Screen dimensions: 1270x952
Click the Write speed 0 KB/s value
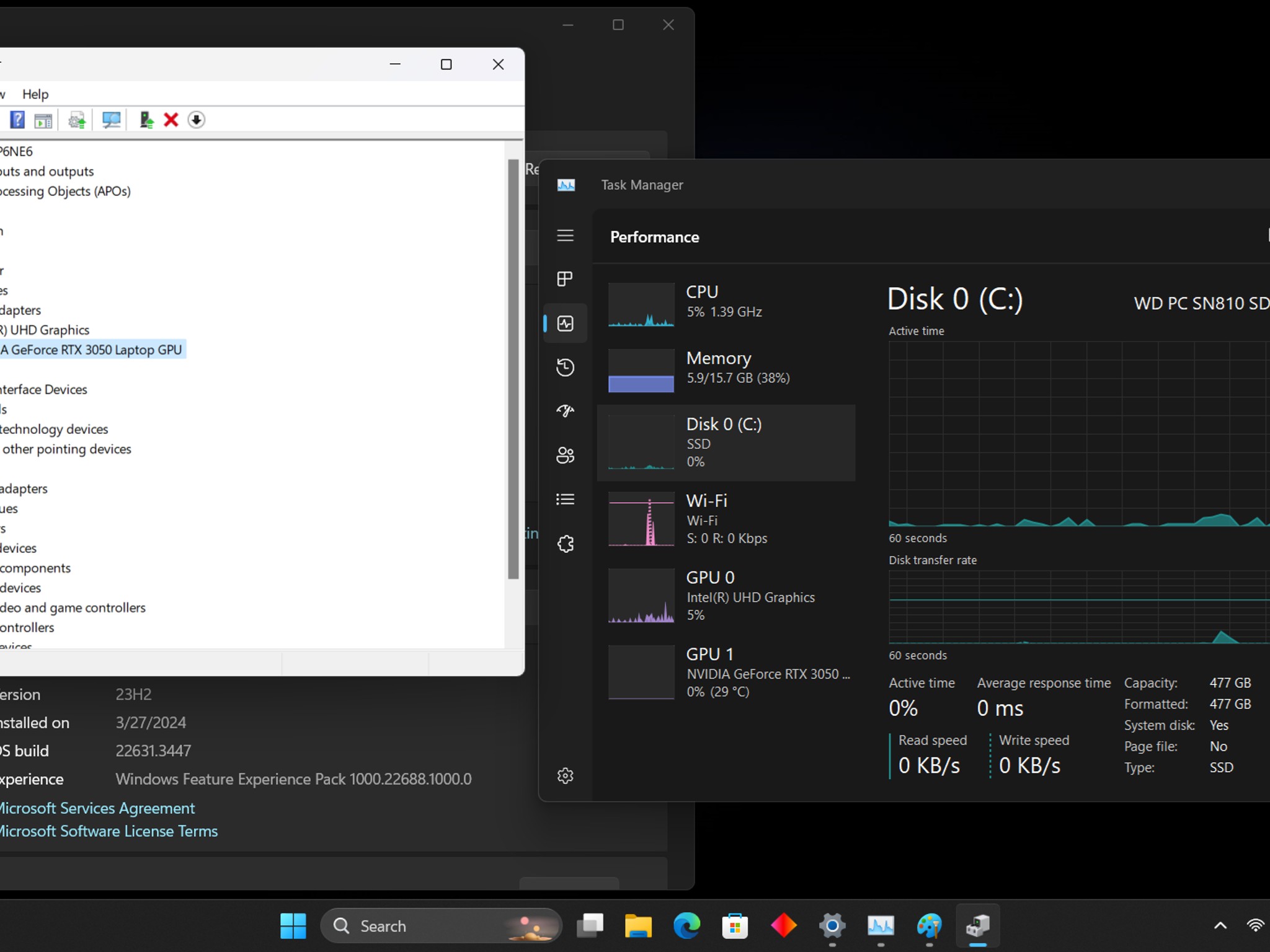1030,765
